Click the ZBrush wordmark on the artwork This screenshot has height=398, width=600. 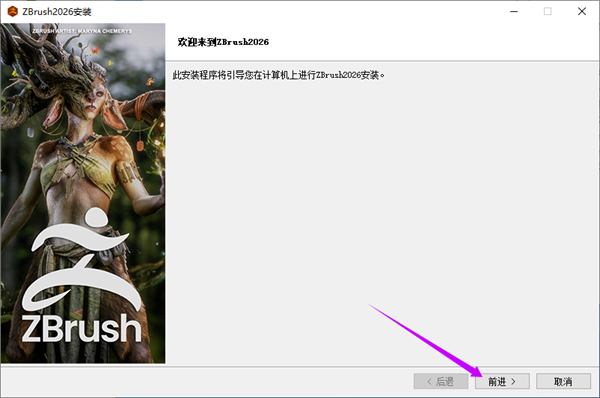pyautogui.click(x=82, y=328)
